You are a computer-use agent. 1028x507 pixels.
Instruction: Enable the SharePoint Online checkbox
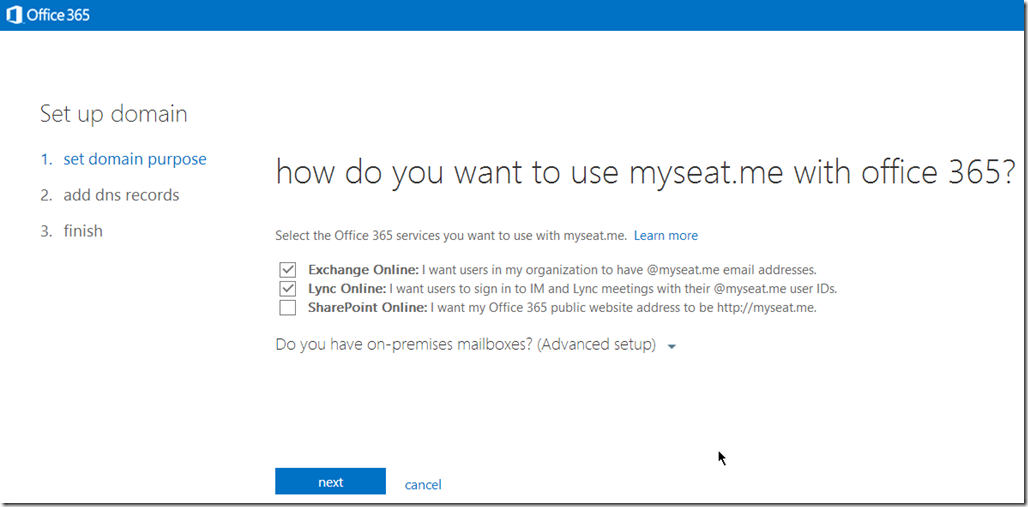tap(287, 308)
